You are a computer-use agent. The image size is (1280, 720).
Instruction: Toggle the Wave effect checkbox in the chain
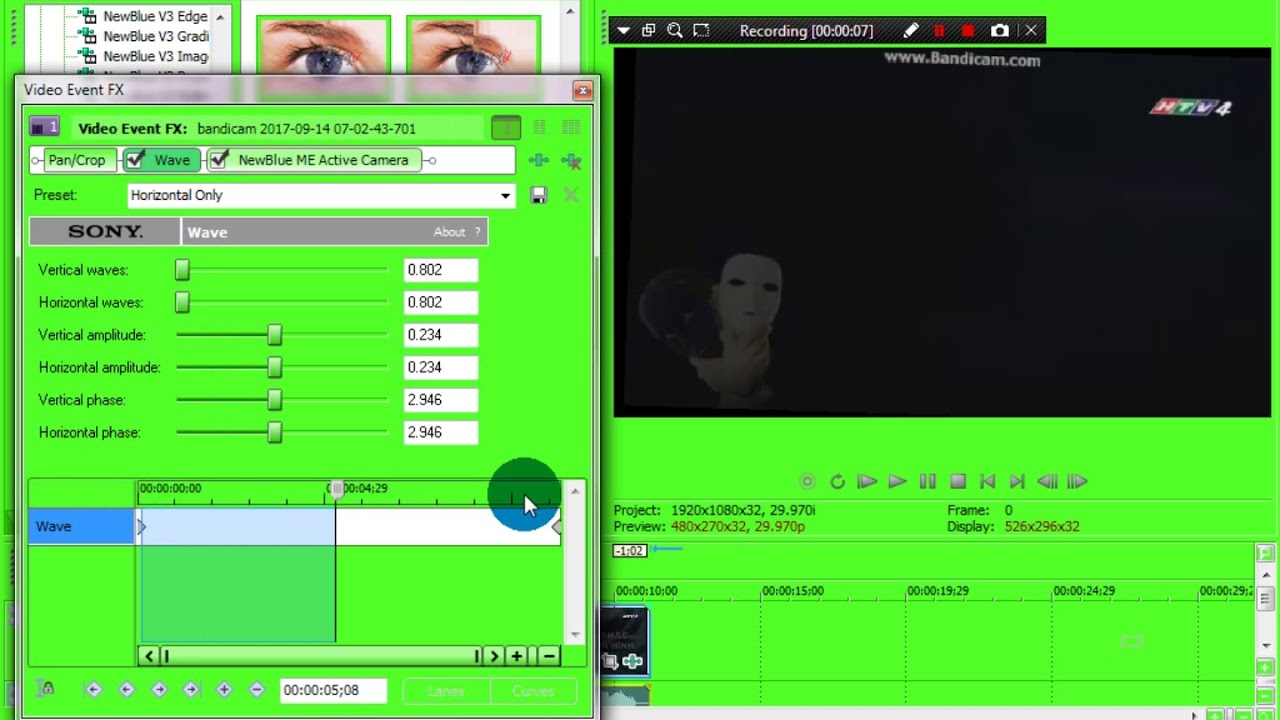click(x=136, y=160)
